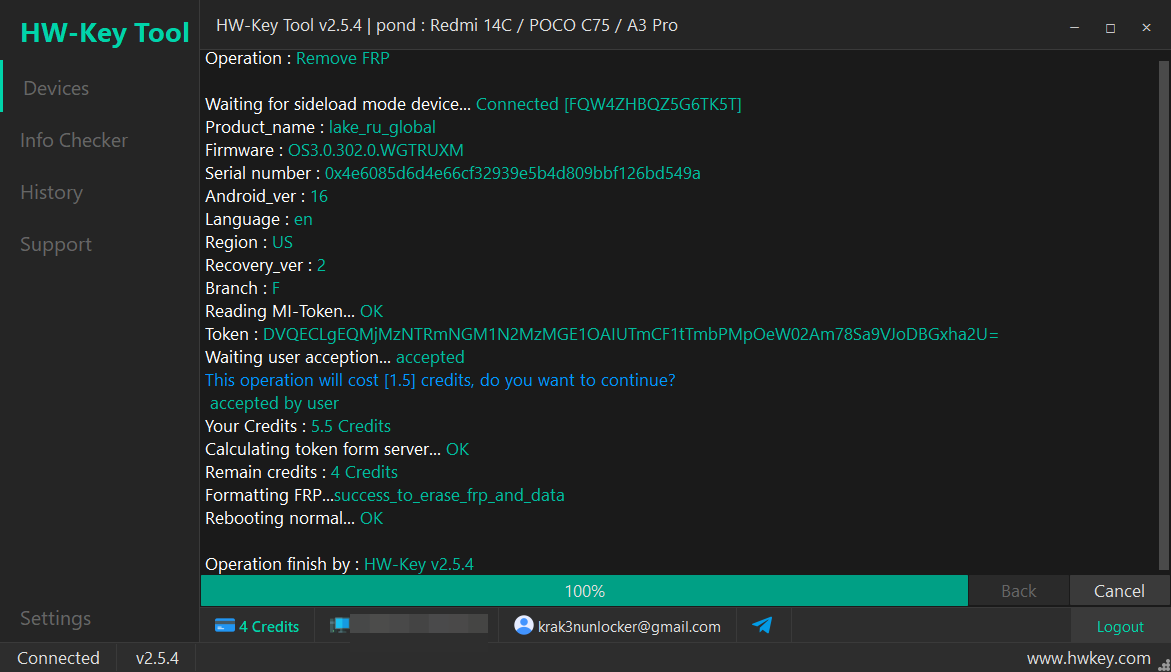Click the window resize grip corner
This screenshot has width=1171, height=672.
[x=1164, y=665]
